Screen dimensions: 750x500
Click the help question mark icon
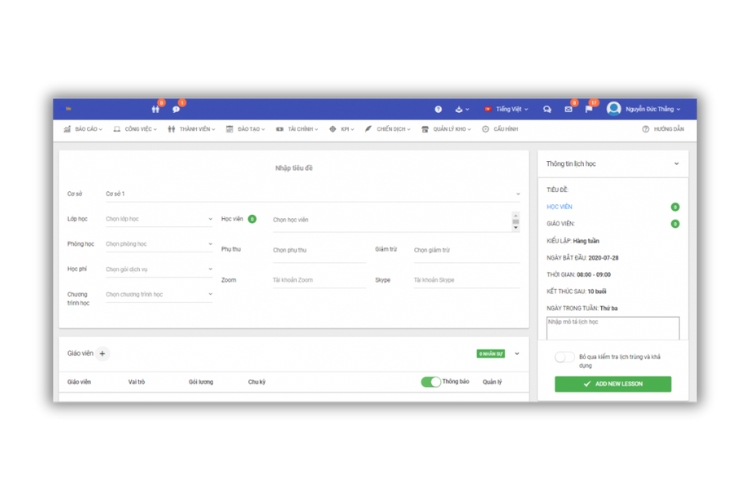click(438, 109)
